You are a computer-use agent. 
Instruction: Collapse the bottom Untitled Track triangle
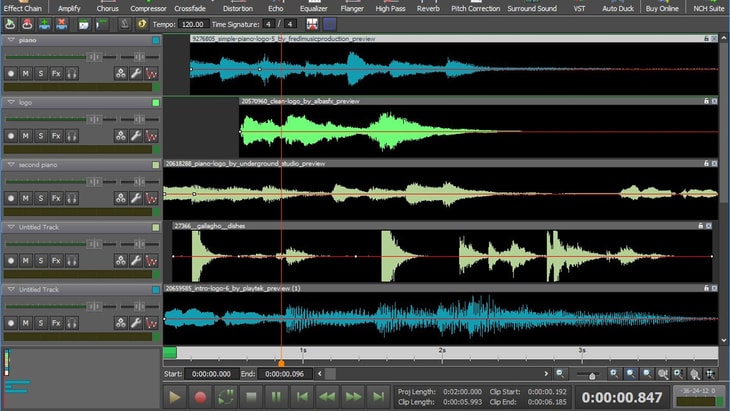(11, 290)
